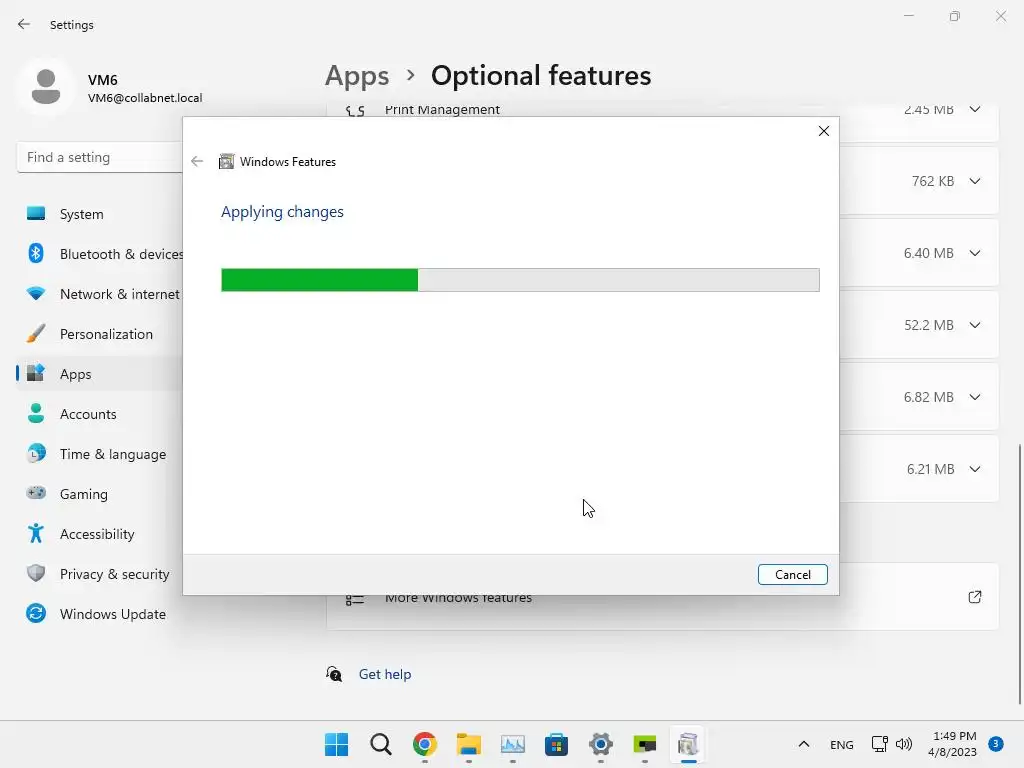Close the Windows Features dialog
The image size is (1024, 768).
coord(824,131)
